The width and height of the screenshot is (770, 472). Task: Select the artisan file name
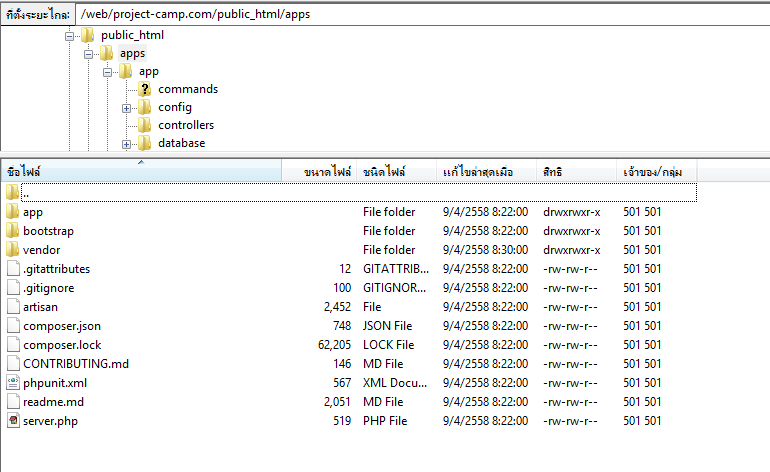pos(40,307)
